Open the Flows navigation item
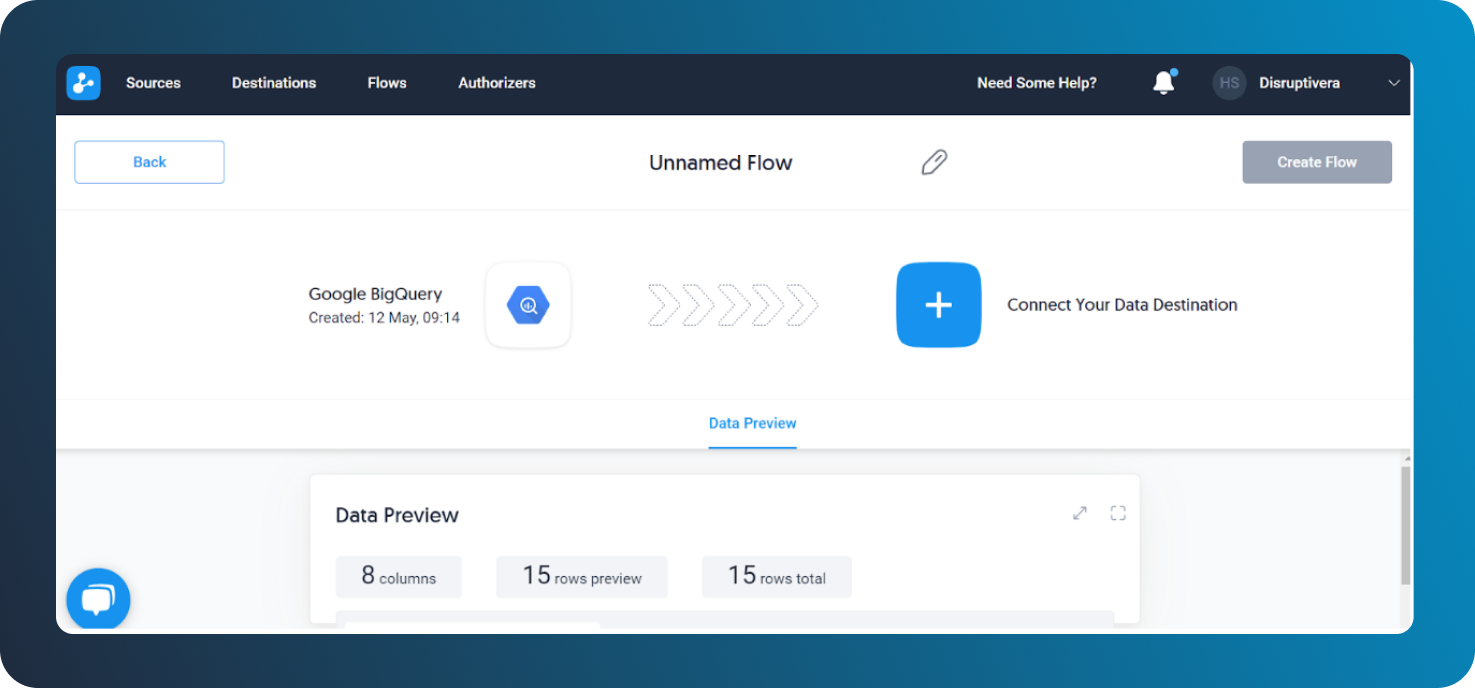 click(386, 83)
